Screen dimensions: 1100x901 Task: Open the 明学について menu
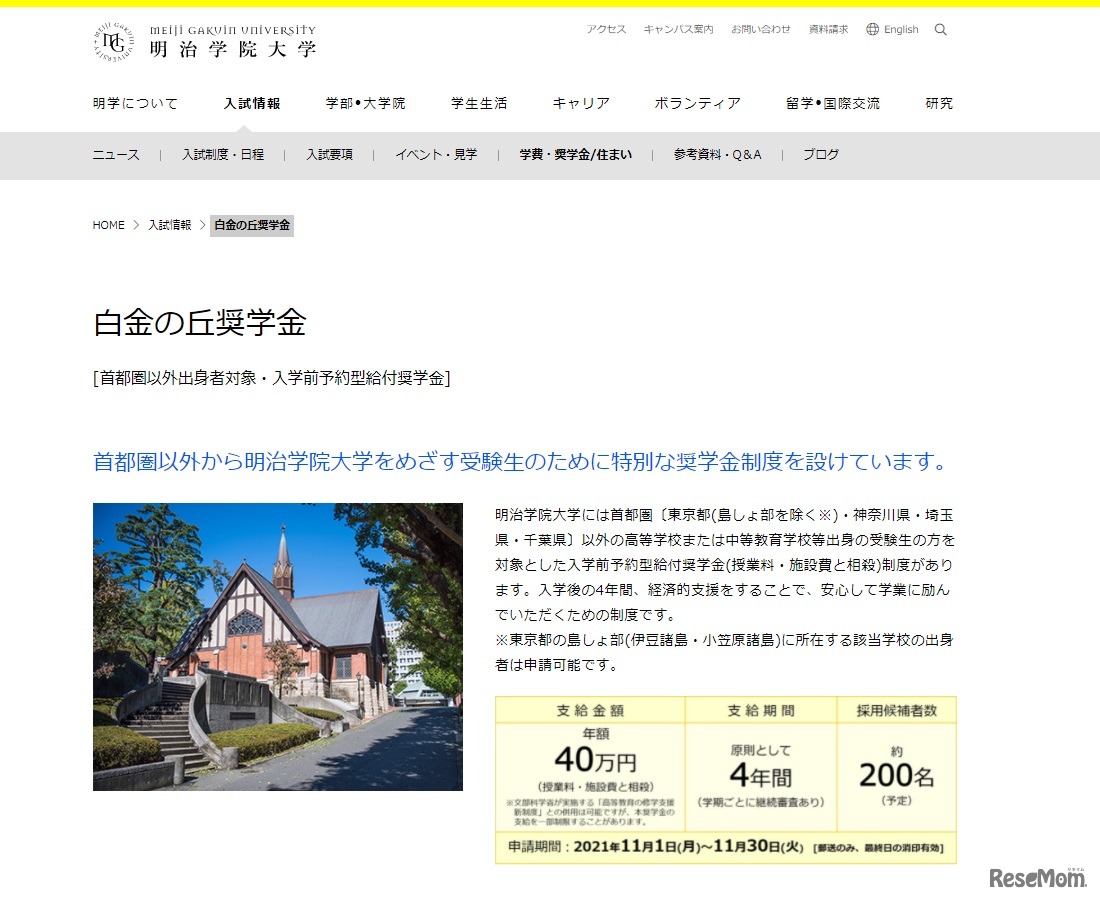[134, 102]
